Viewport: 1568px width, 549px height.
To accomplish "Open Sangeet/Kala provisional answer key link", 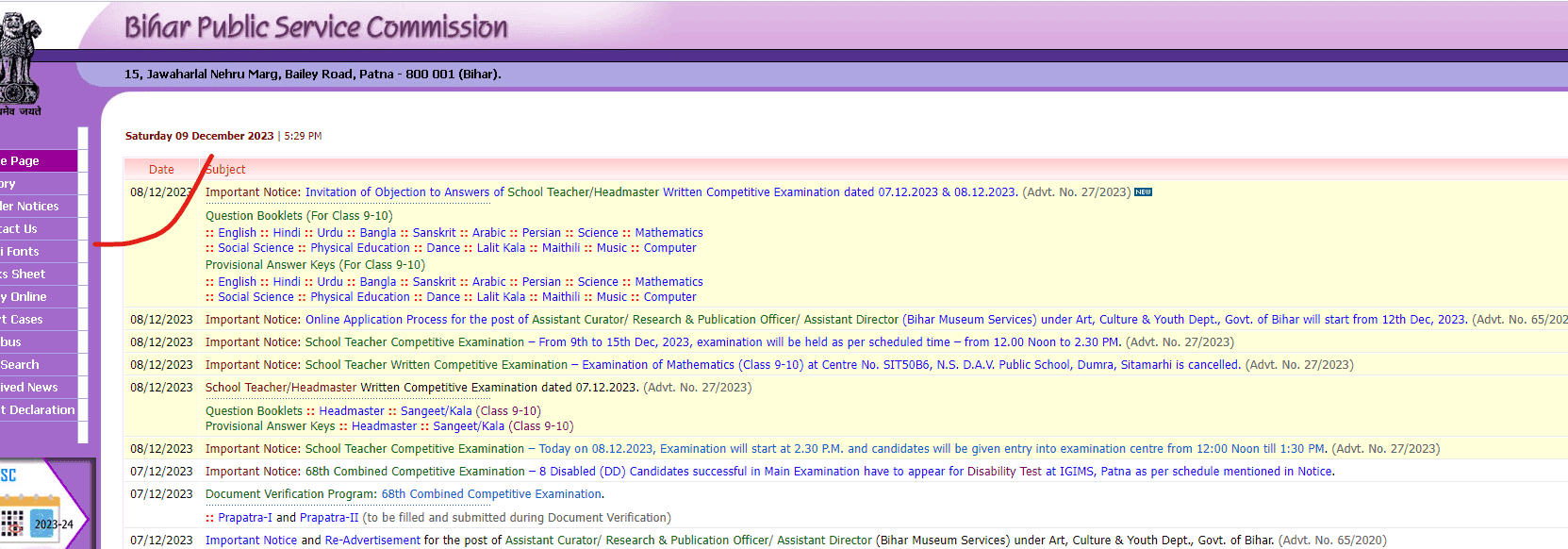I will coord(469,426).
